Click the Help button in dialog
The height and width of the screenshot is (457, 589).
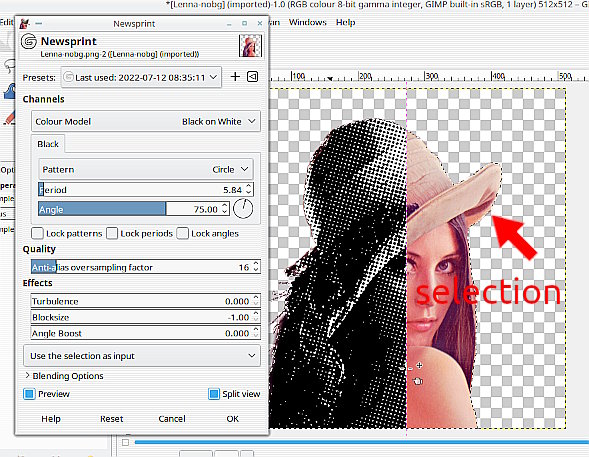point(51,419)
